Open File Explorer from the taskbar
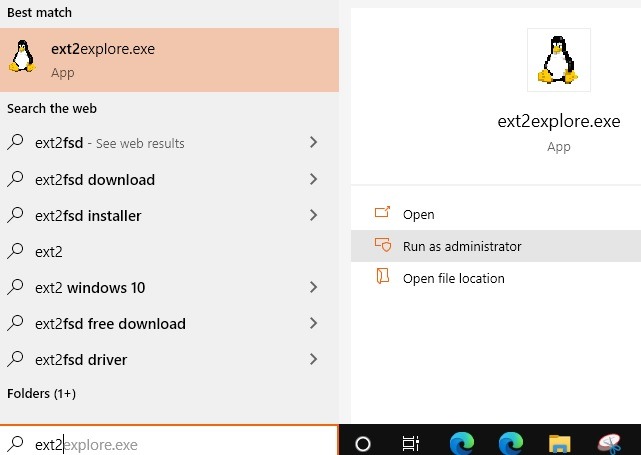This screenshot has height=455, width=641. [x=559, y=444]
